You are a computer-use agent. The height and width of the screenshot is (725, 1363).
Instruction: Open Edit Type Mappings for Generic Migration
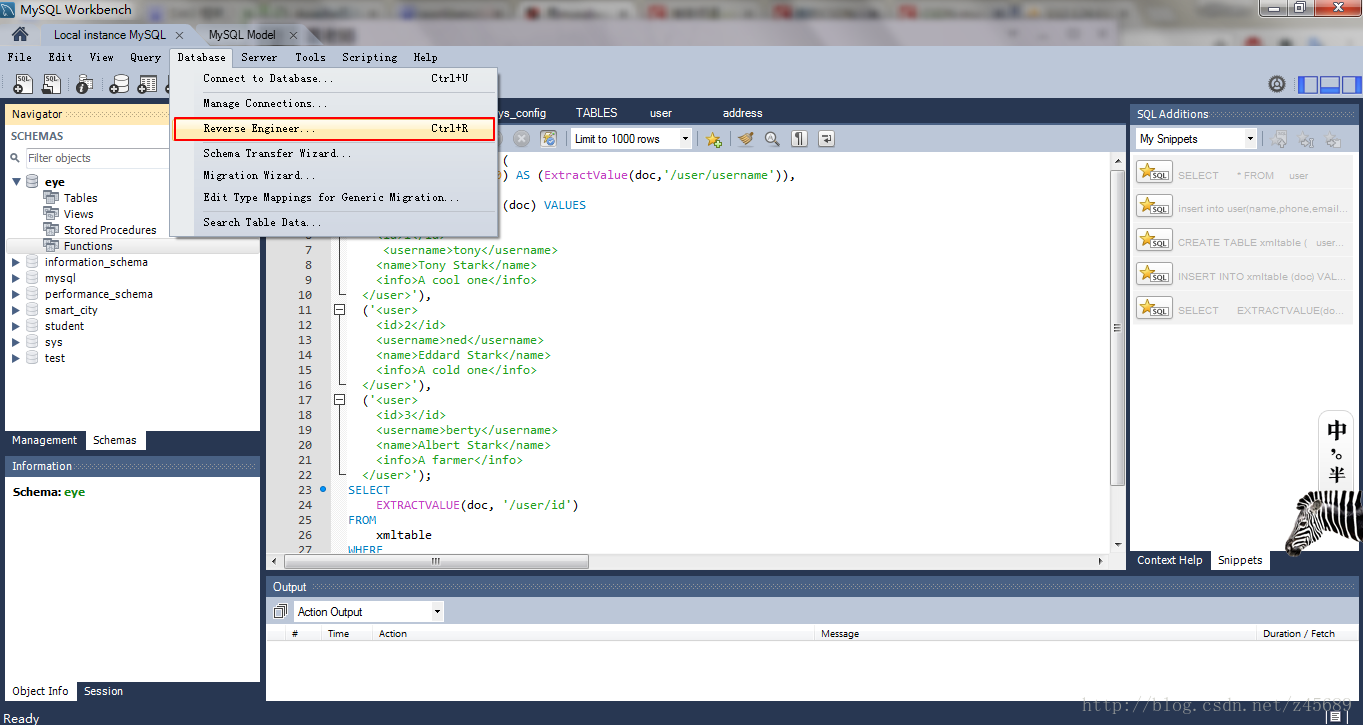pyautogui.click(x=334, y=197)
